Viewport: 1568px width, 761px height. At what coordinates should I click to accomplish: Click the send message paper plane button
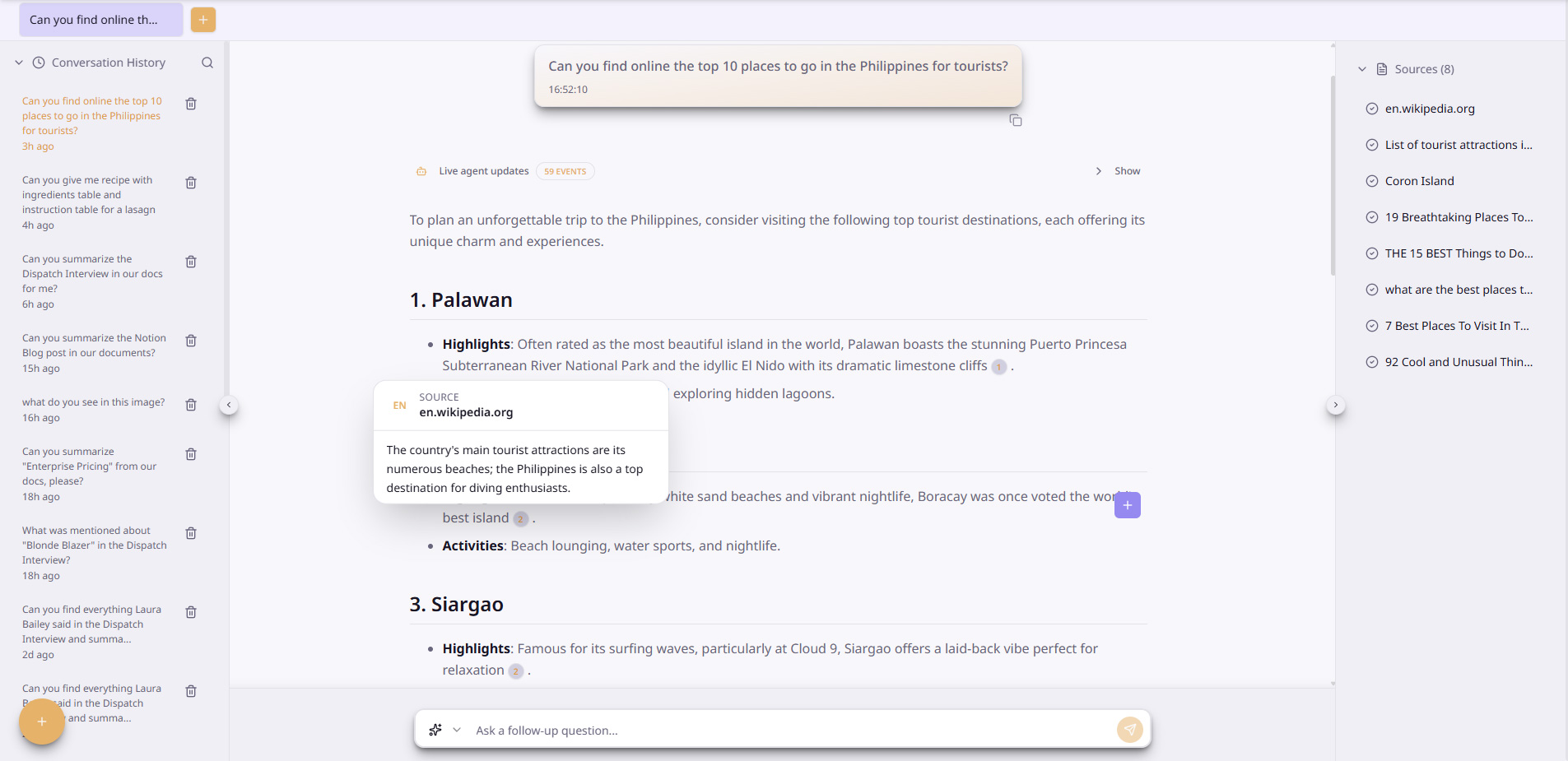(1129, 730)
